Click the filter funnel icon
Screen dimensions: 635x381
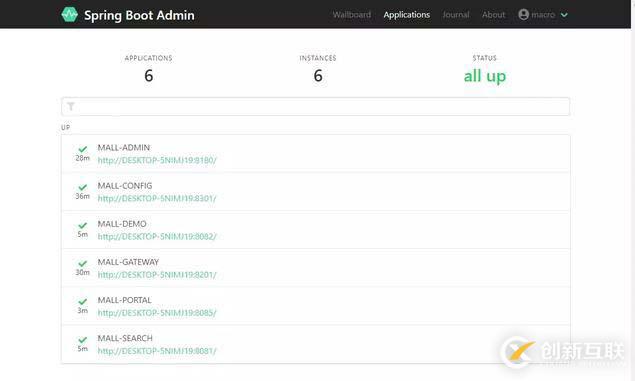coord(71,106)
